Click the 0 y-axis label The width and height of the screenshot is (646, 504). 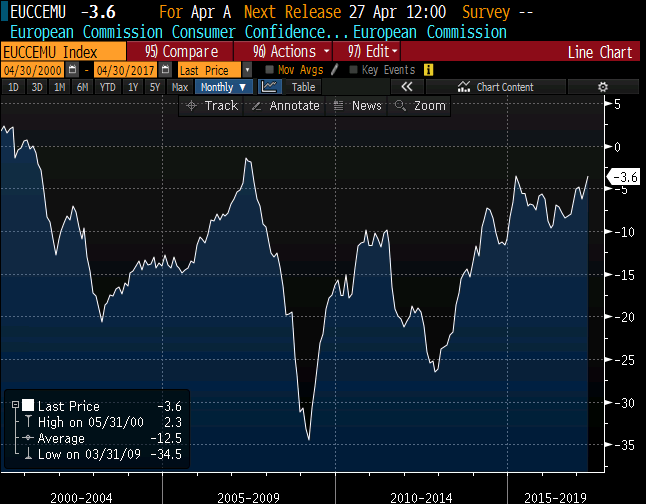pos(617,147)
